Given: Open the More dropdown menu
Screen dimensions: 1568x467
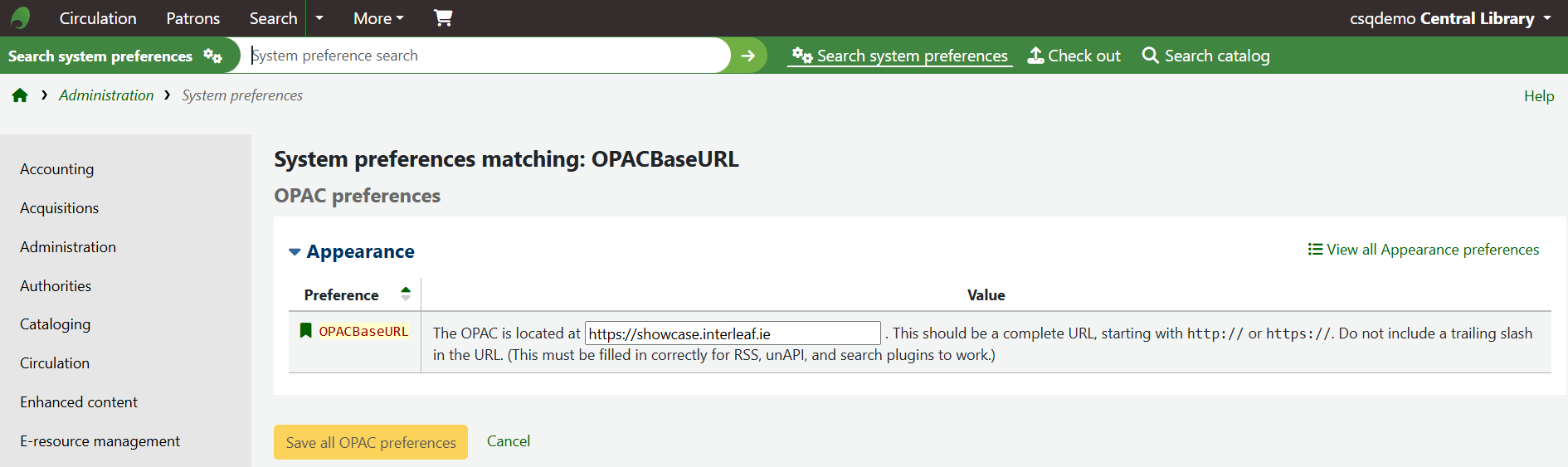Looking at the screenshot, I should pos(378,17).
